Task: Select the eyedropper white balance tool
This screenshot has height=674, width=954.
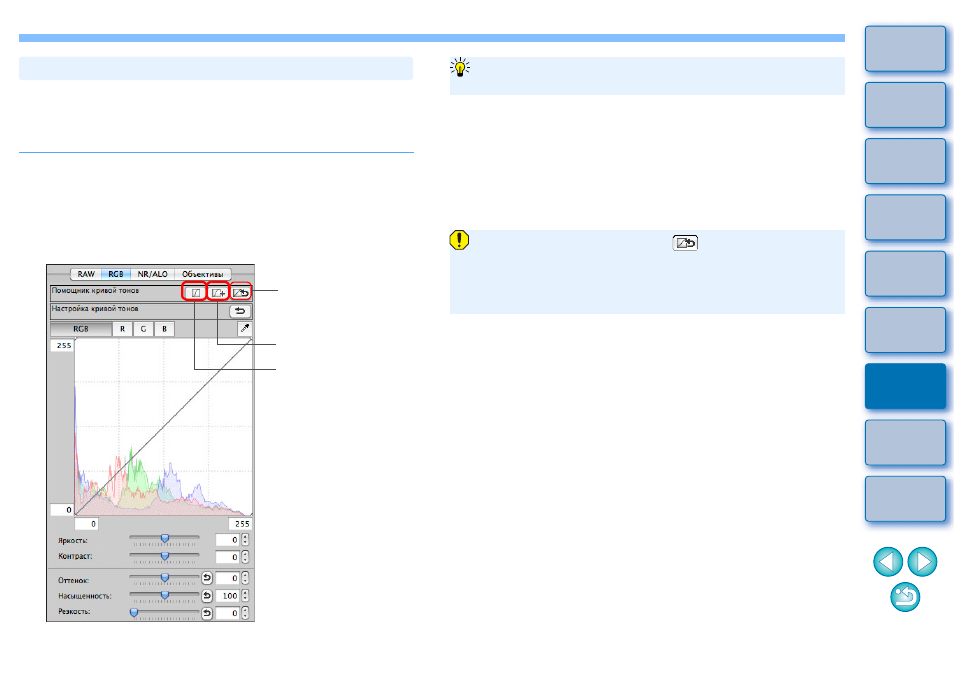Action: (x=245, y=328)
